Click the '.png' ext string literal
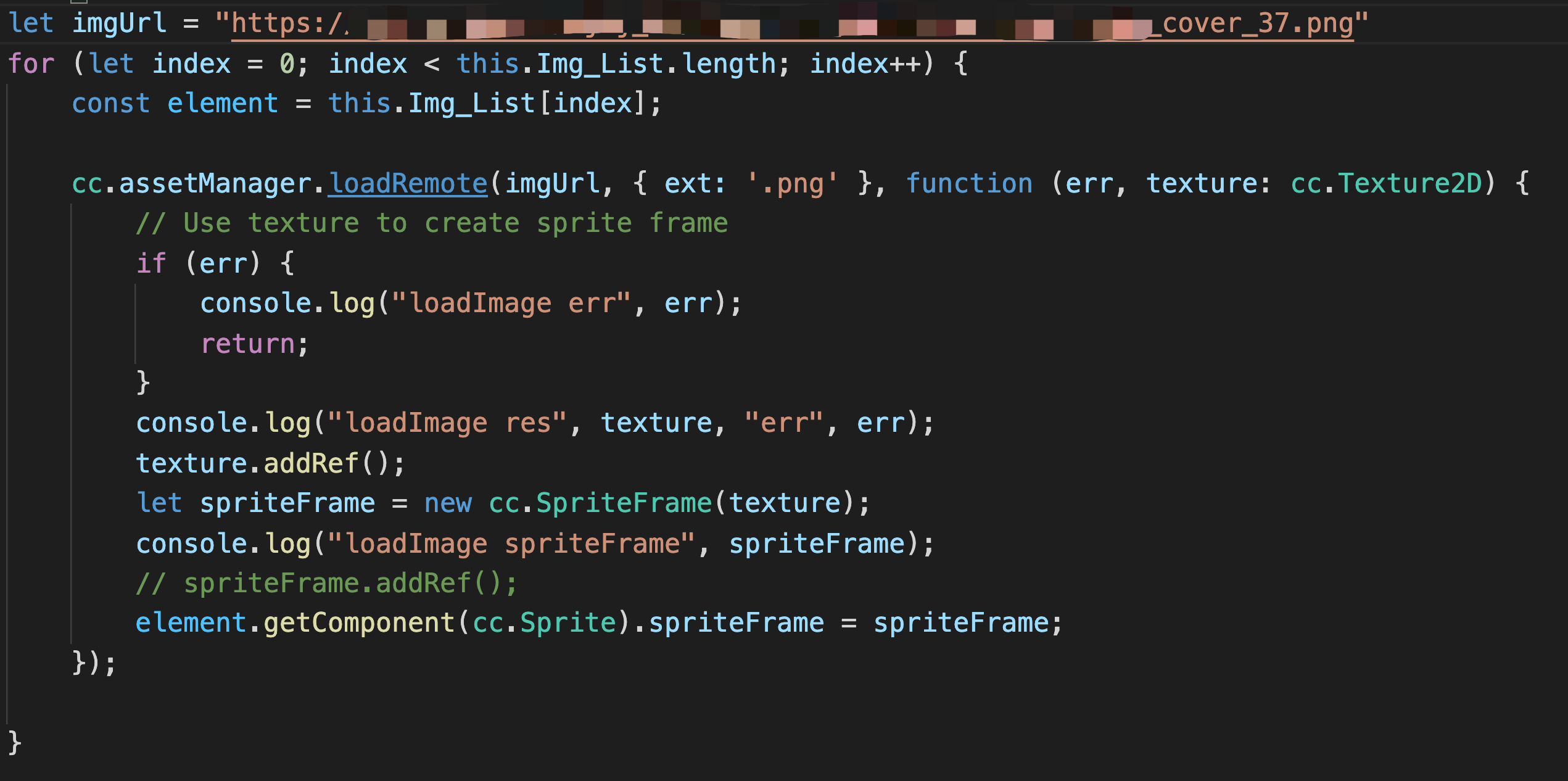Viewport: 1568px width, 781px height. pos(792,183)
